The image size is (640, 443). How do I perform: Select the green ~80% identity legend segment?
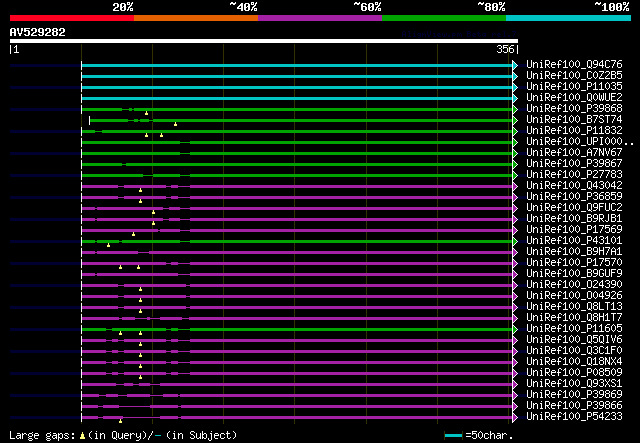click(444, 18)
